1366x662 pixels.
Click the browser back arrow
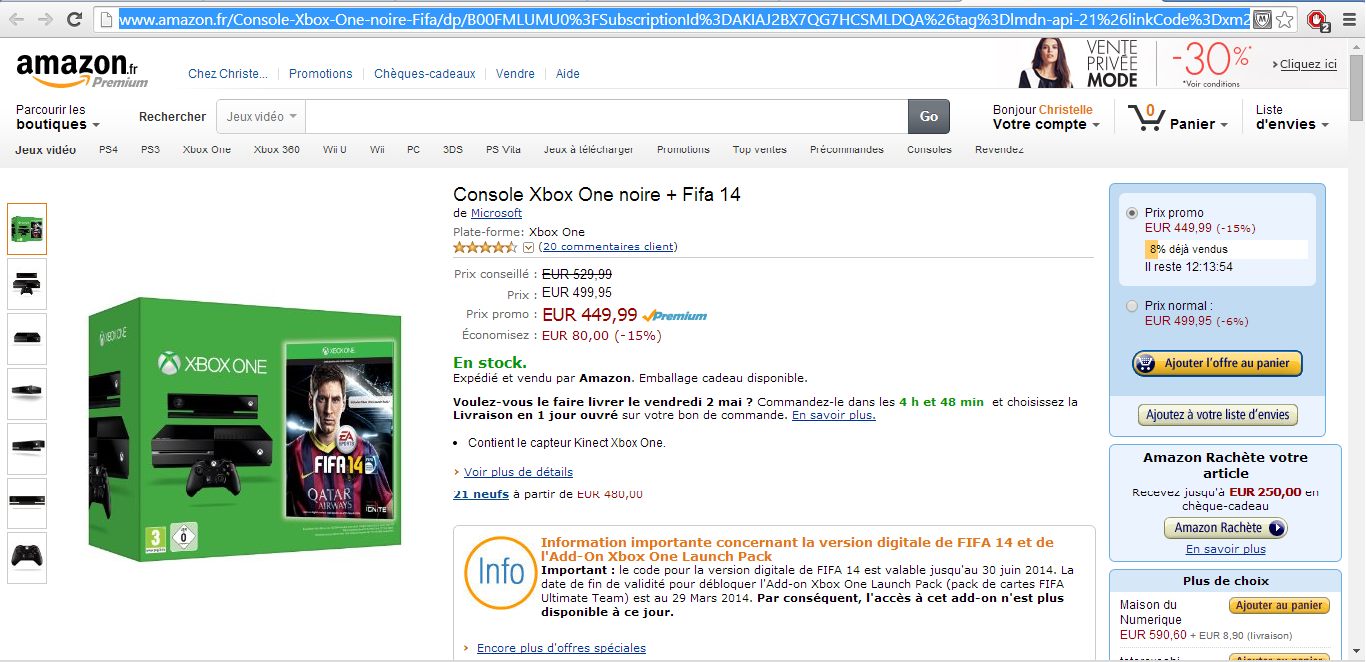point(17,19)
